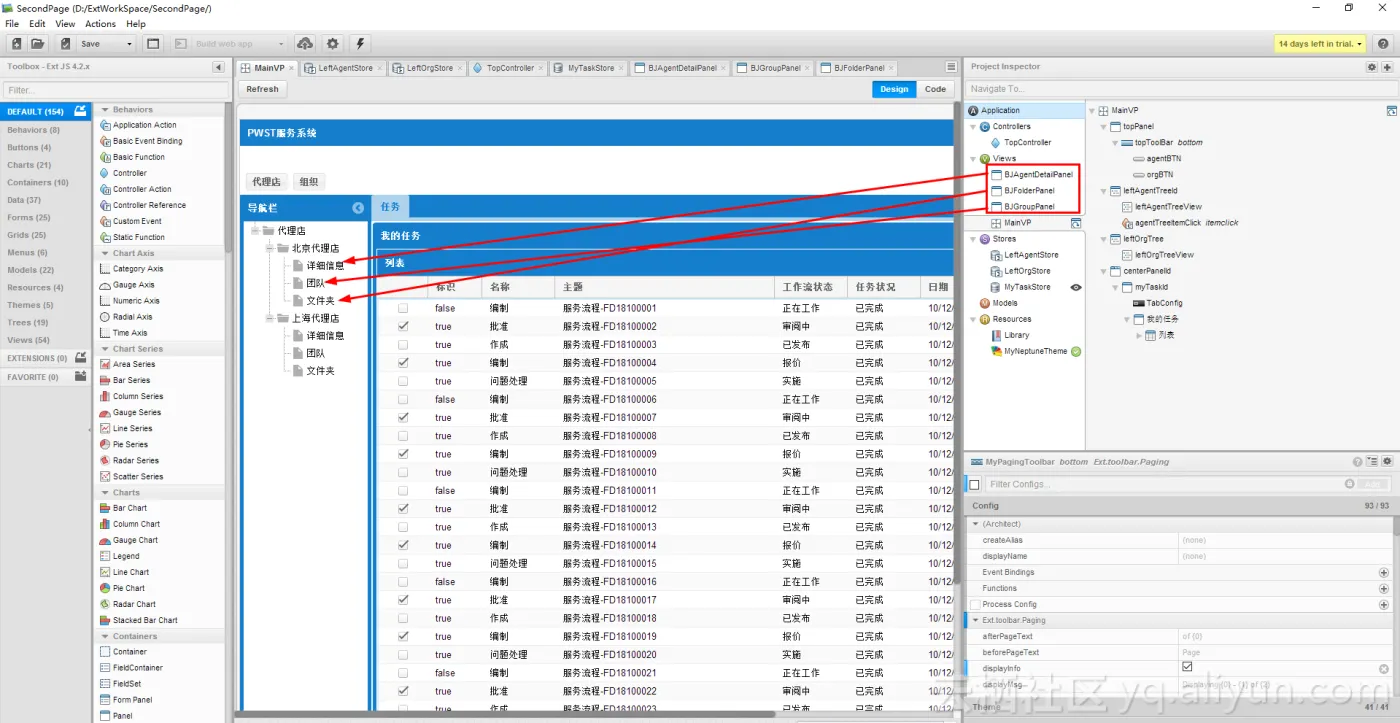This screenshot has width=1400, height=723.
Task: Open the Actions menu
Action: tap(100, 24)
